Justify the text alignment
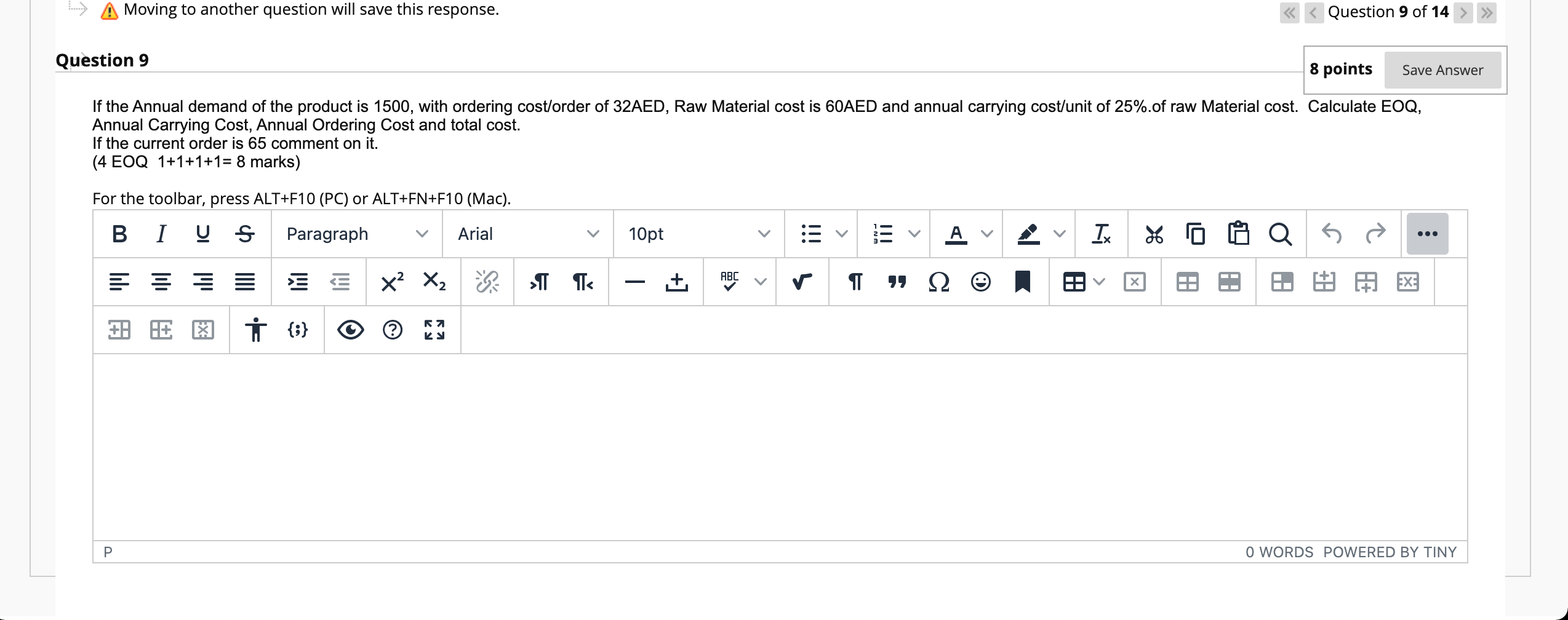The image size is (1568, 620). tap(245, 282)
